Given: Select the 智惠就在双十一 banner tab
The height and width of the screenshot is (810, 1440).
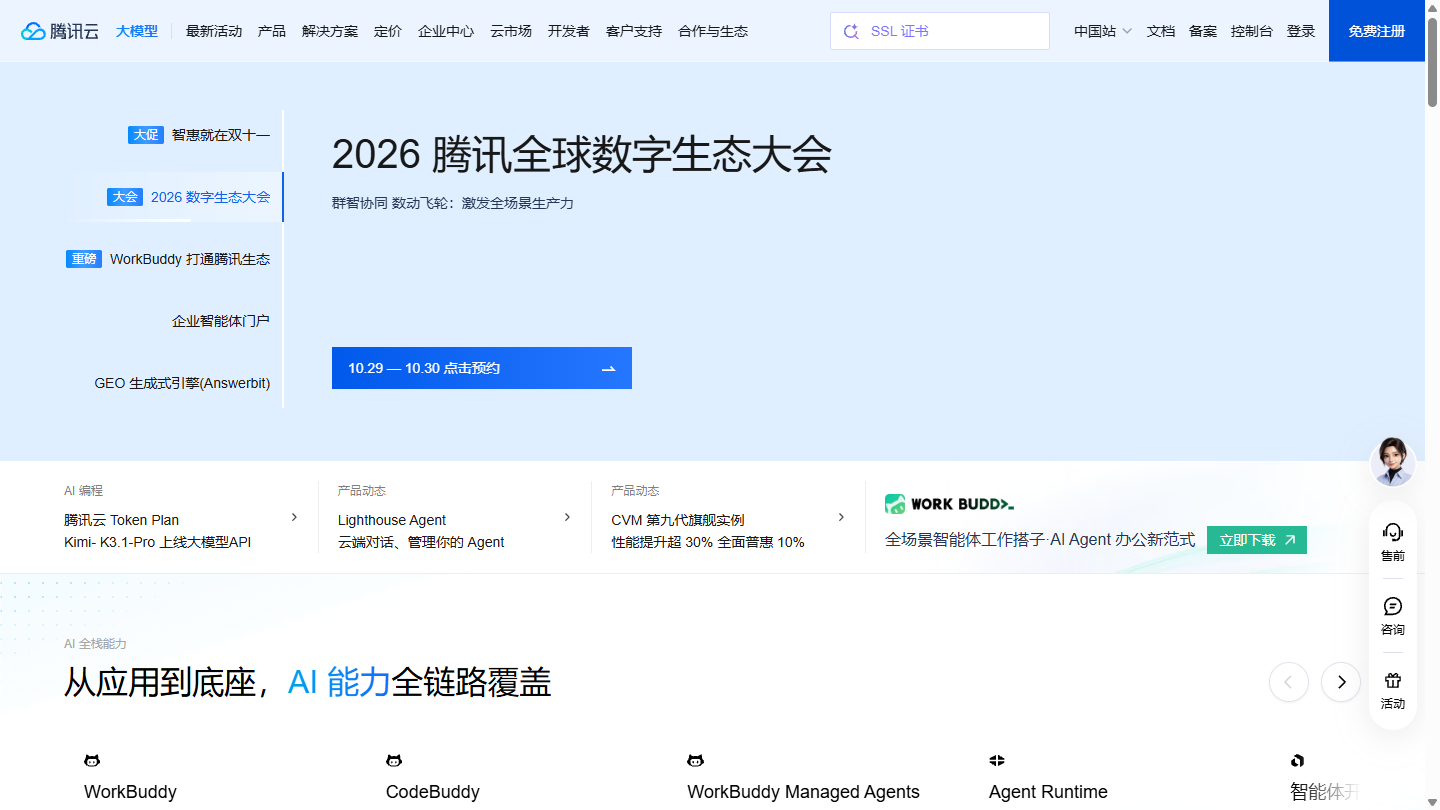Looking at the screenshot, I should [199, 135].
